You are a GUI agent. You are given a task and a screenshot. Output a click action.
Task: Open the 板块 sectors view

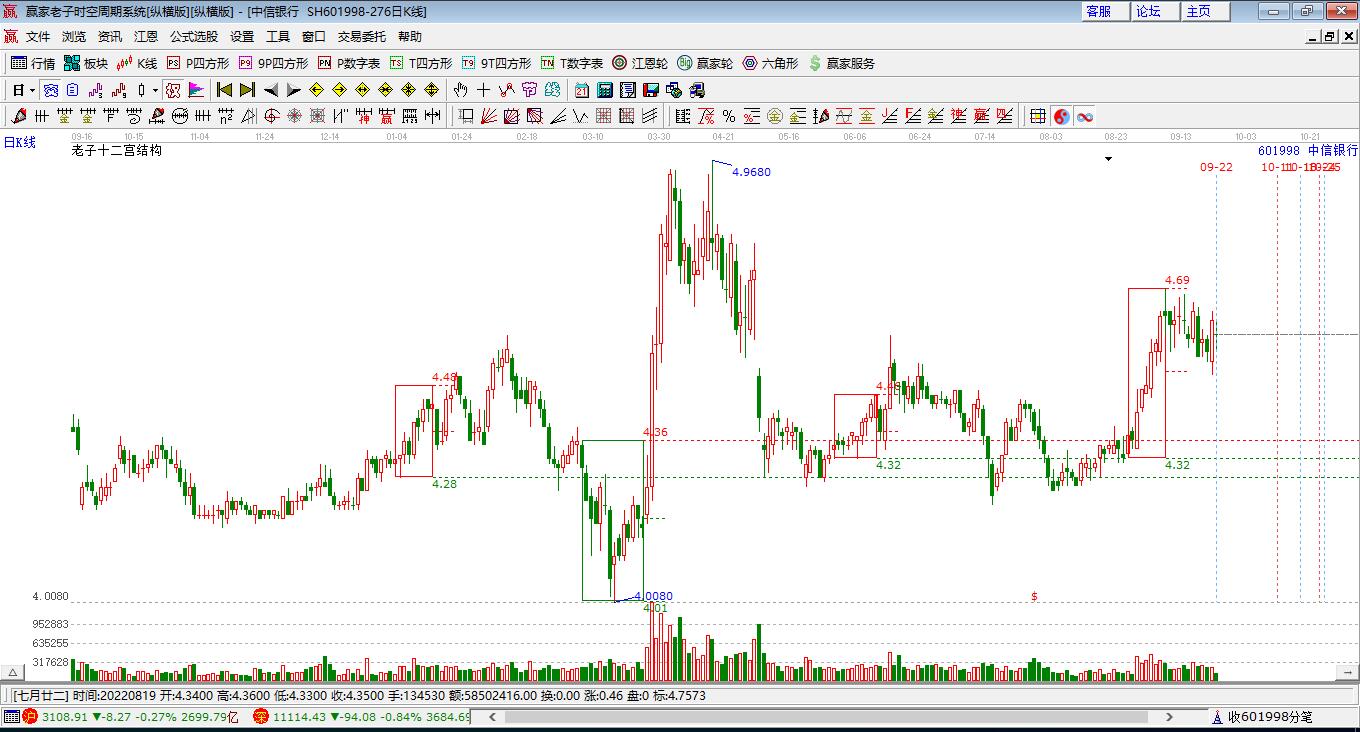point(86,63)
